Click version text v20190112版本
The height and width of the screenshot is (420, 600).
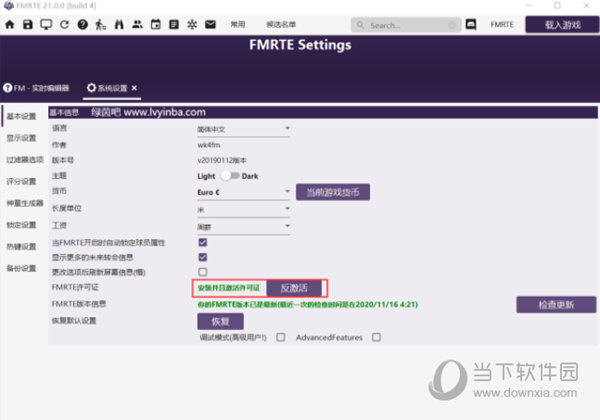point(222,160)
